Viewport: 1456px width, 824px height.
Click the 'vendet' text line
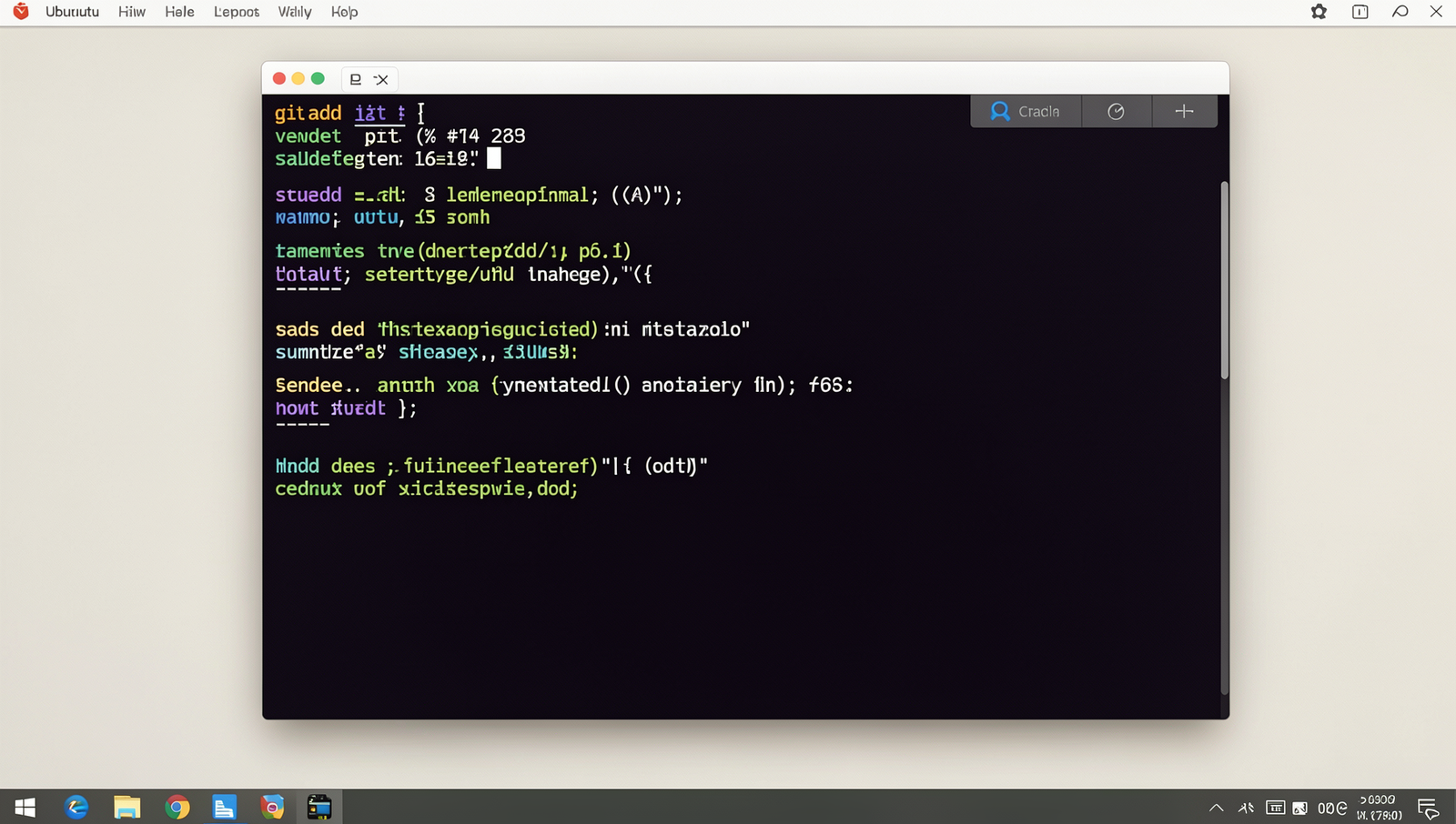400,136
